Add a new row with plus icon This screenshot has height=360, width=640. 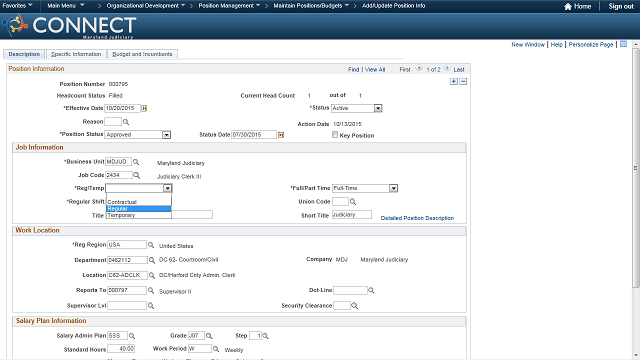point(454,82)
